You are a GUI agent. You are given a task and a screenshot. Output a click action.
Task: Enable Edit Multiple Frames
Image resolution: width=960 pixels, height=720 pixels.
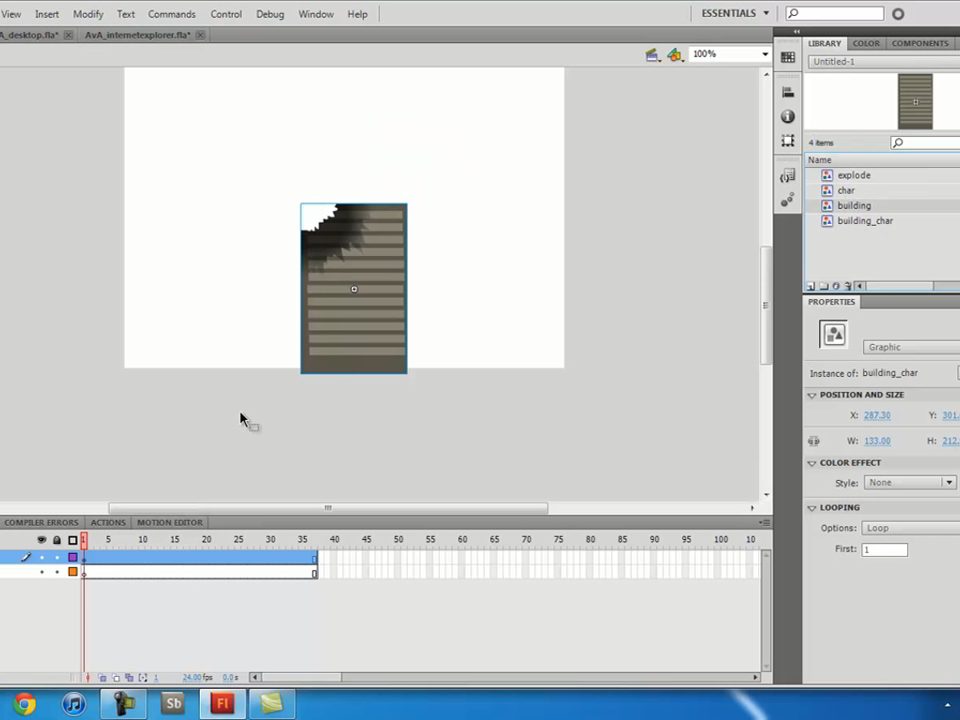129,678
